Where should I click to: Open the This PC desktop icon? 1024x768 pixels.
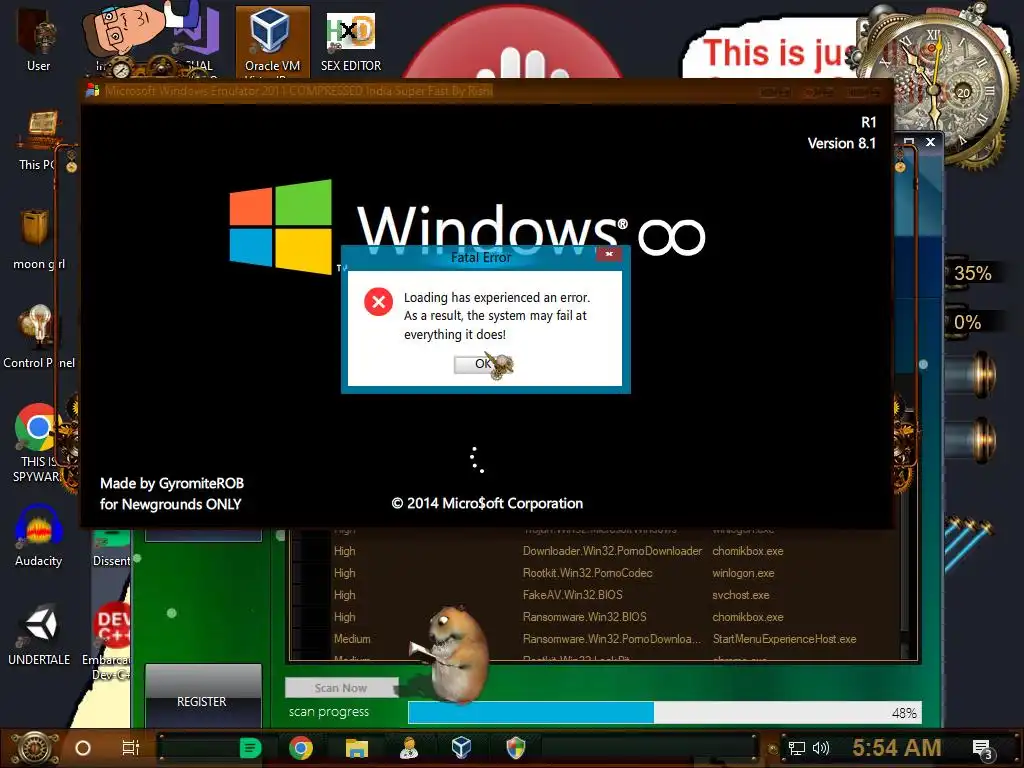(x=37, y=140)
